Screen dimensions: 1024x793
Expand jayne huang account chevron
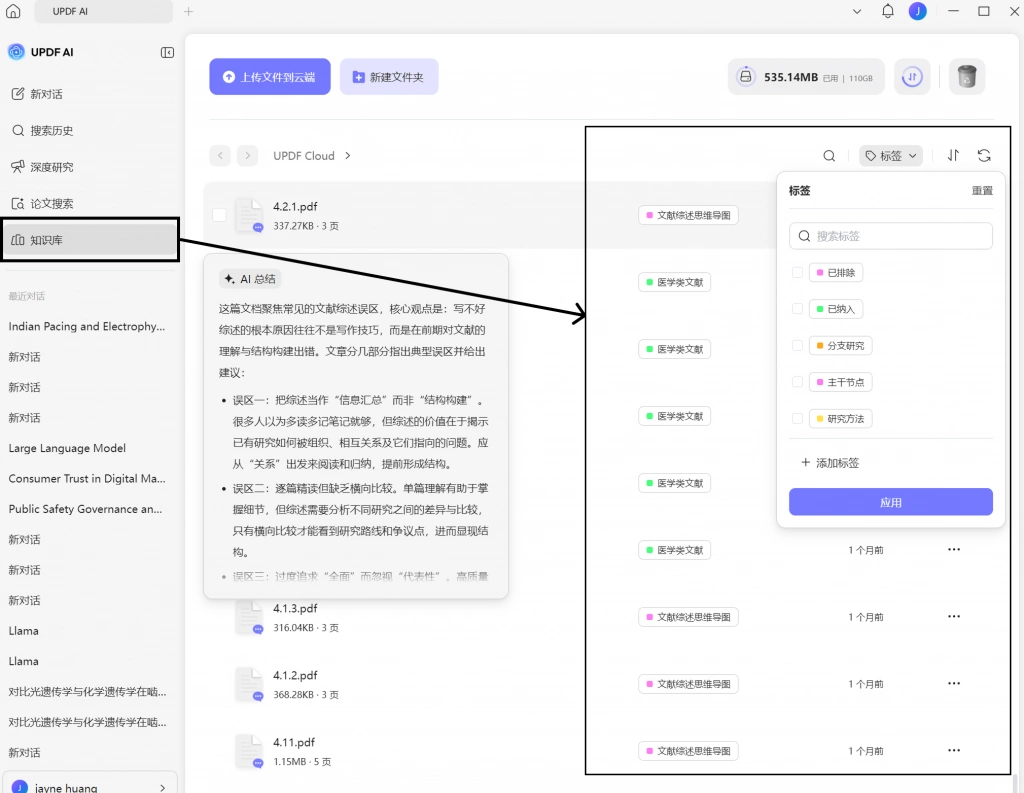tap(162, 788)
